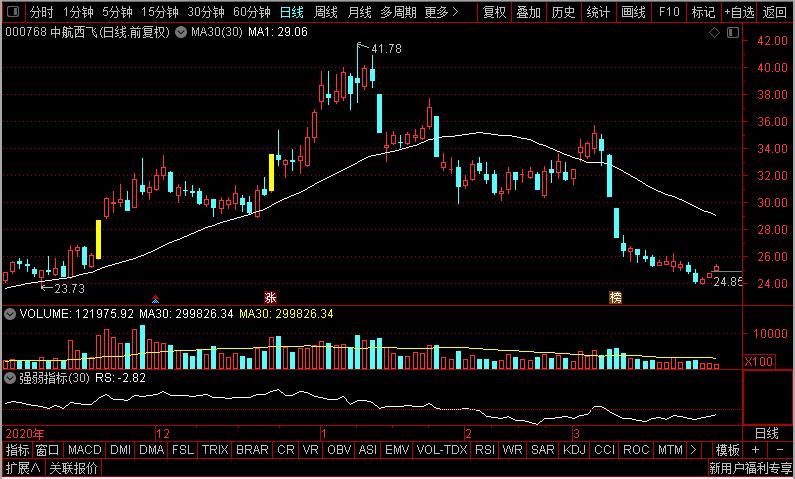Select the 30分钟 period

click(x=206, y=12)
